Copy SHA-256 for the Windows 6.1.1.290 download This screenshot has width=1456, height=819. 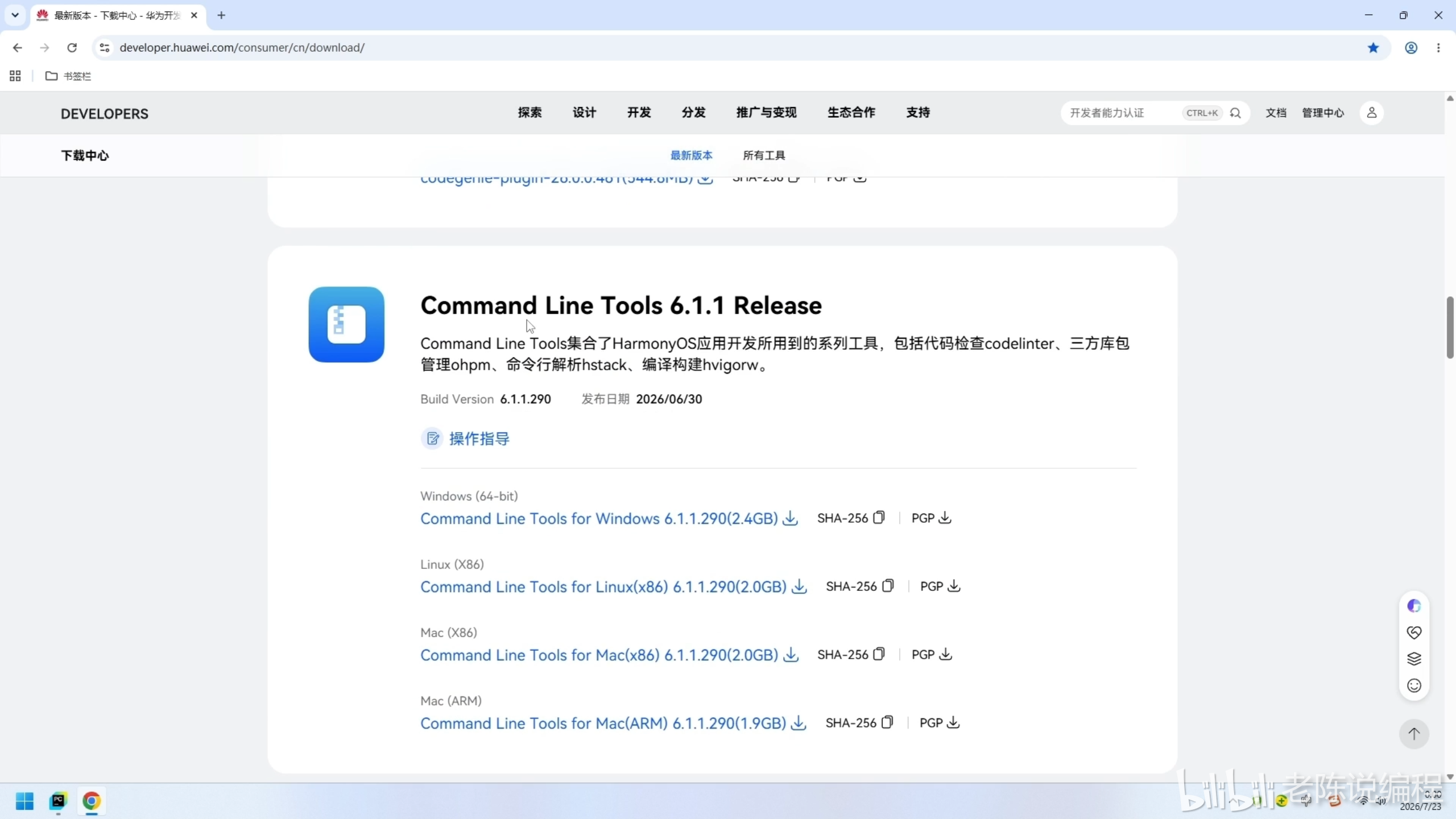pos(879,518)
